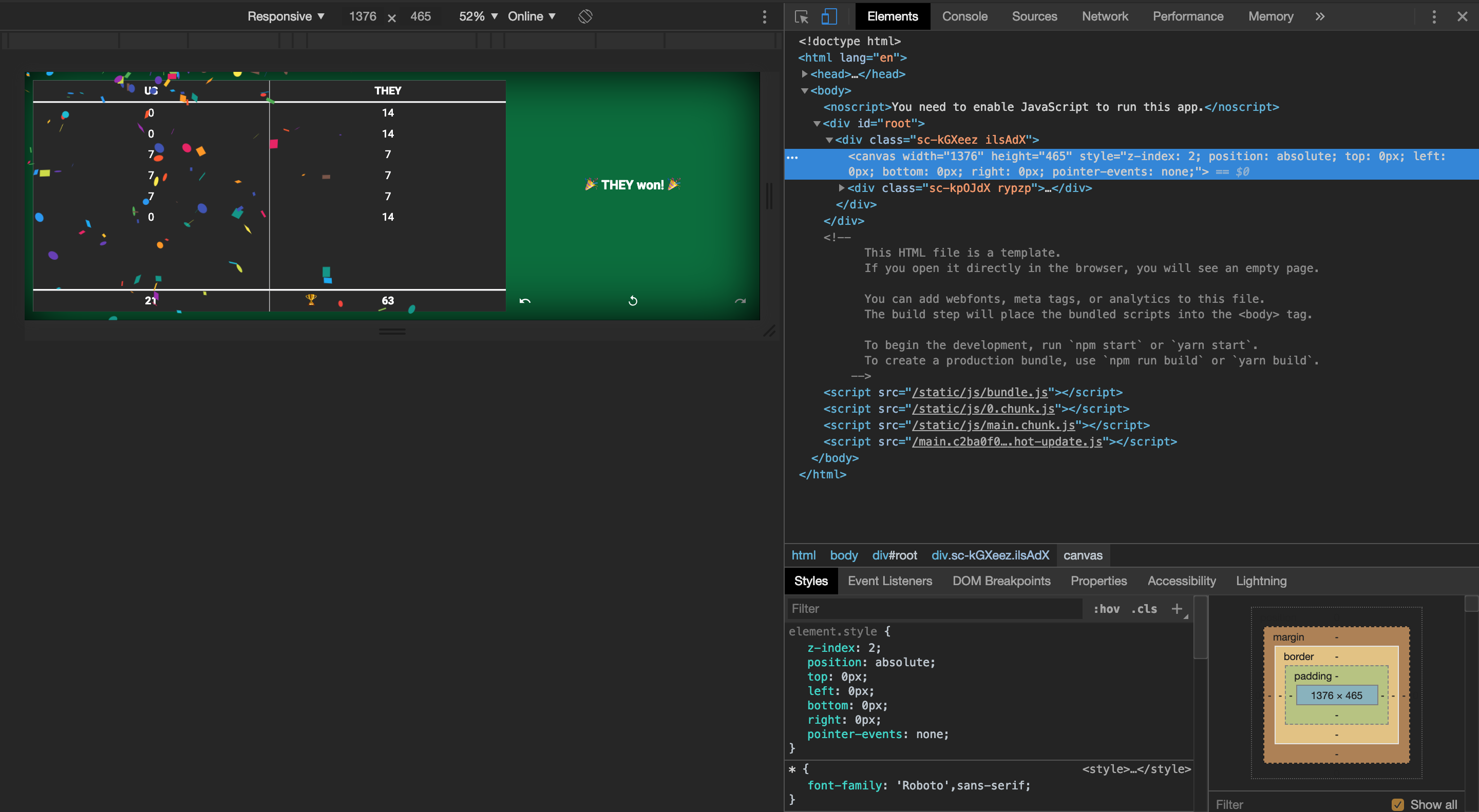Select the canvas breadcrumb
This screenshot has height=812, width=1479.
point(1083,555)
